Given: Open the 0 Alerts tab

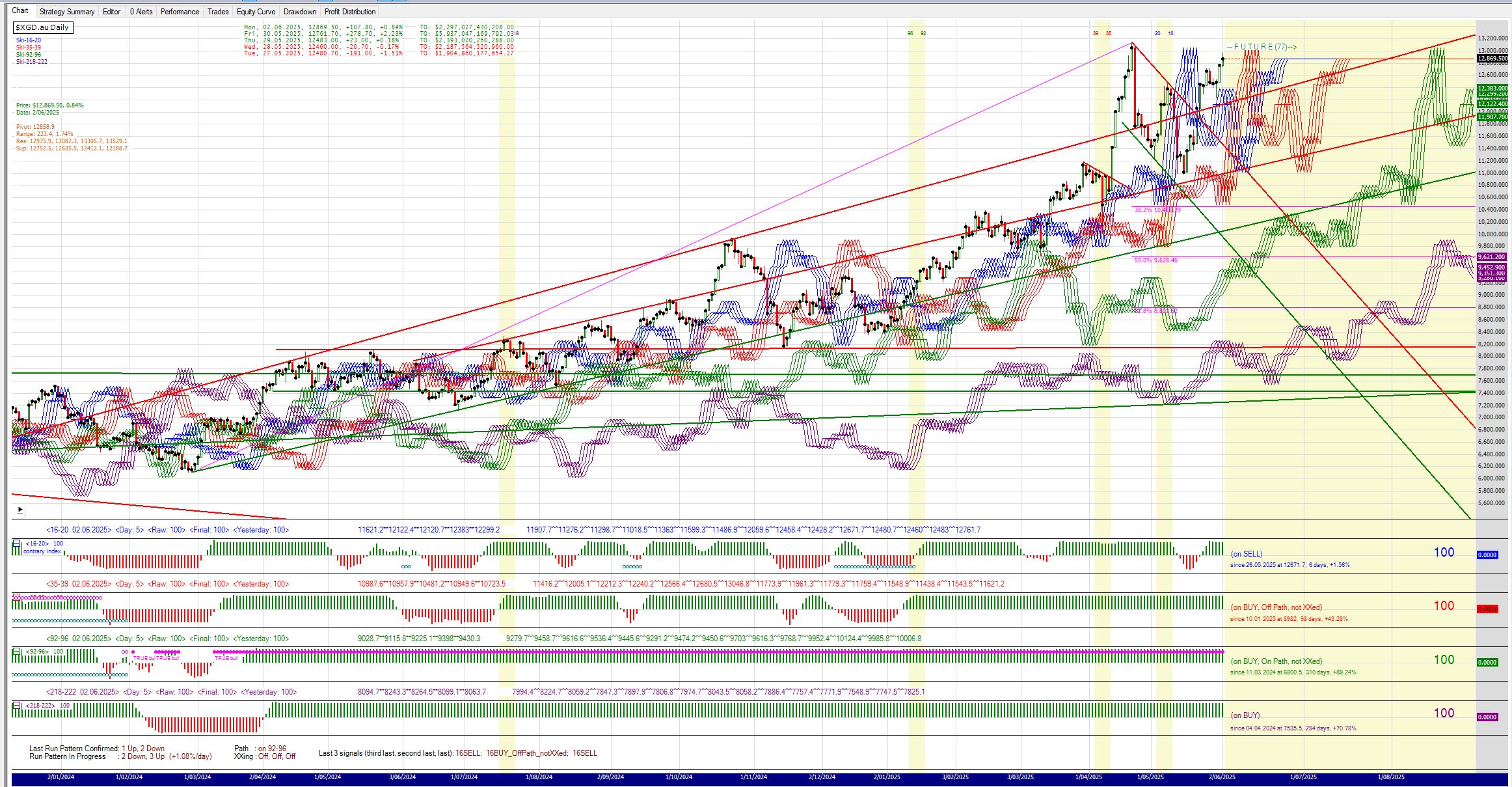Looking at the screenshot, I should 141,12.
